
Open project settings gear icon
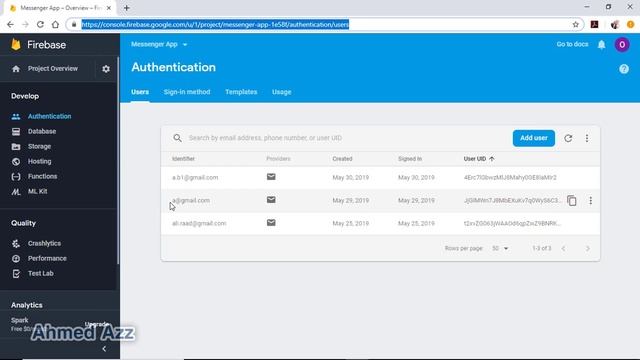106,69
